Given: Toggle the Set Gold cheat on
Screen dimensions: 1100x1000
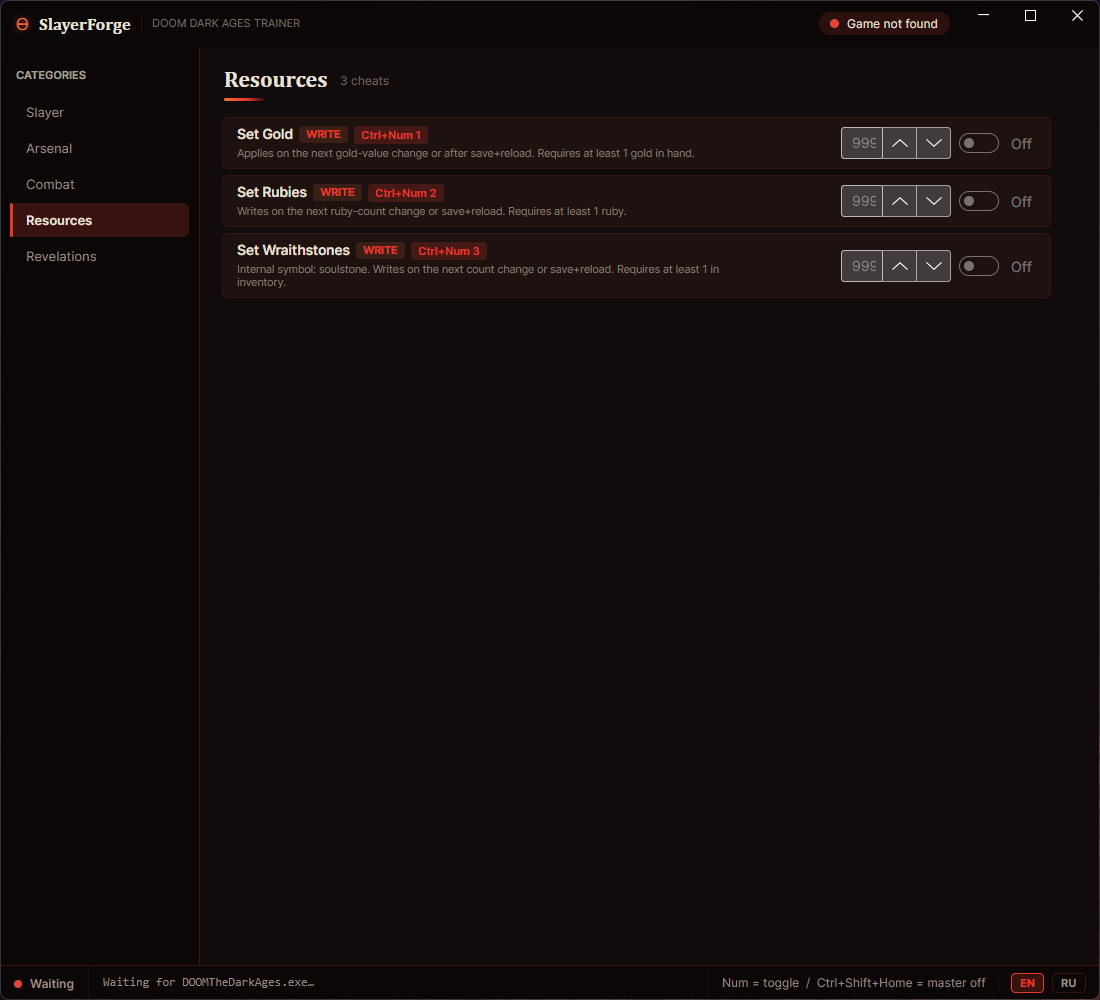Looking at the screenshot, I should 979,143.
